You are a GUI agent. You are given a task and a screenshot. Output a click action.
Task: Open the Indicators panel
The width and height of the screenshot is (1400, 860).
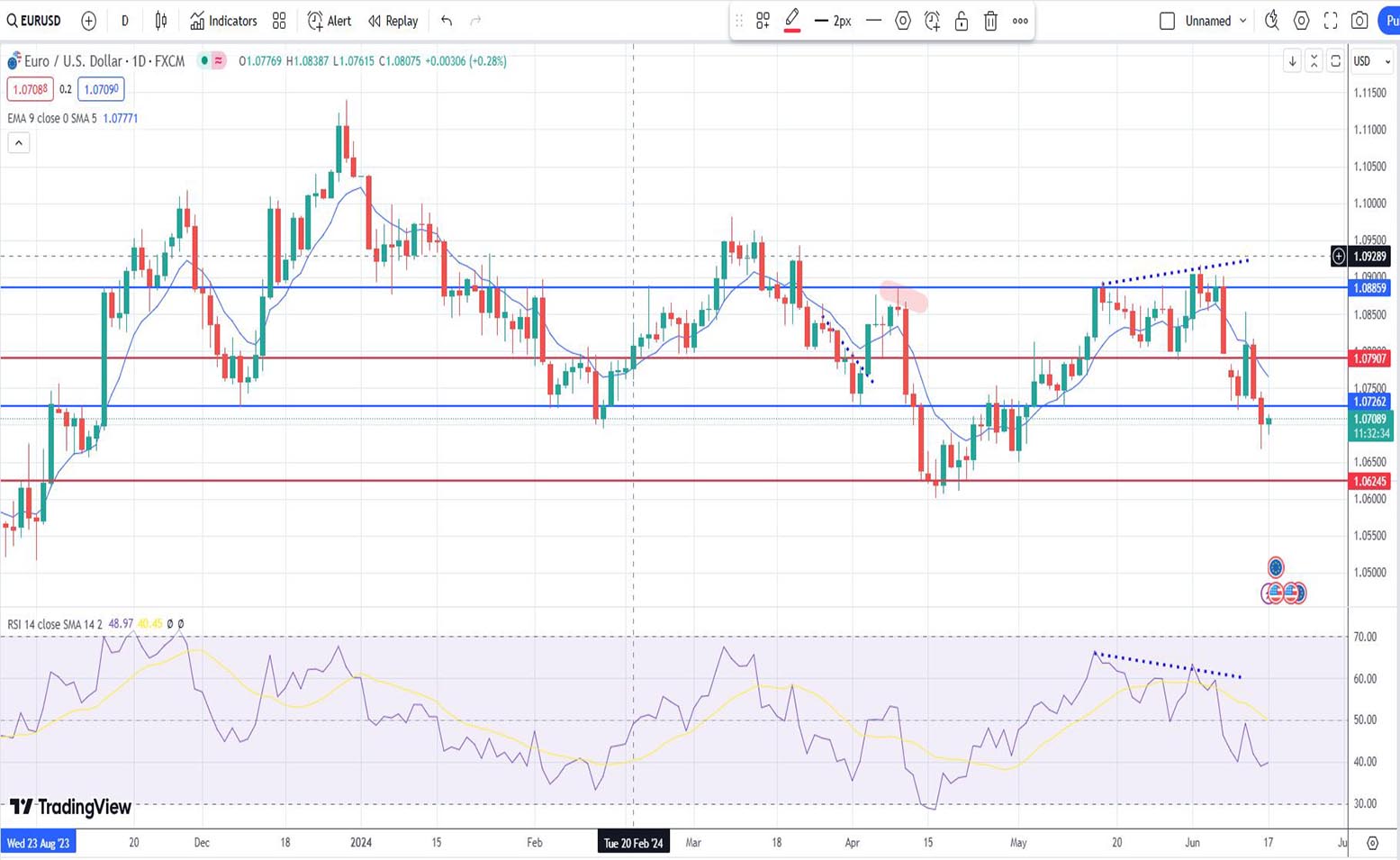(x=223, y=21)
